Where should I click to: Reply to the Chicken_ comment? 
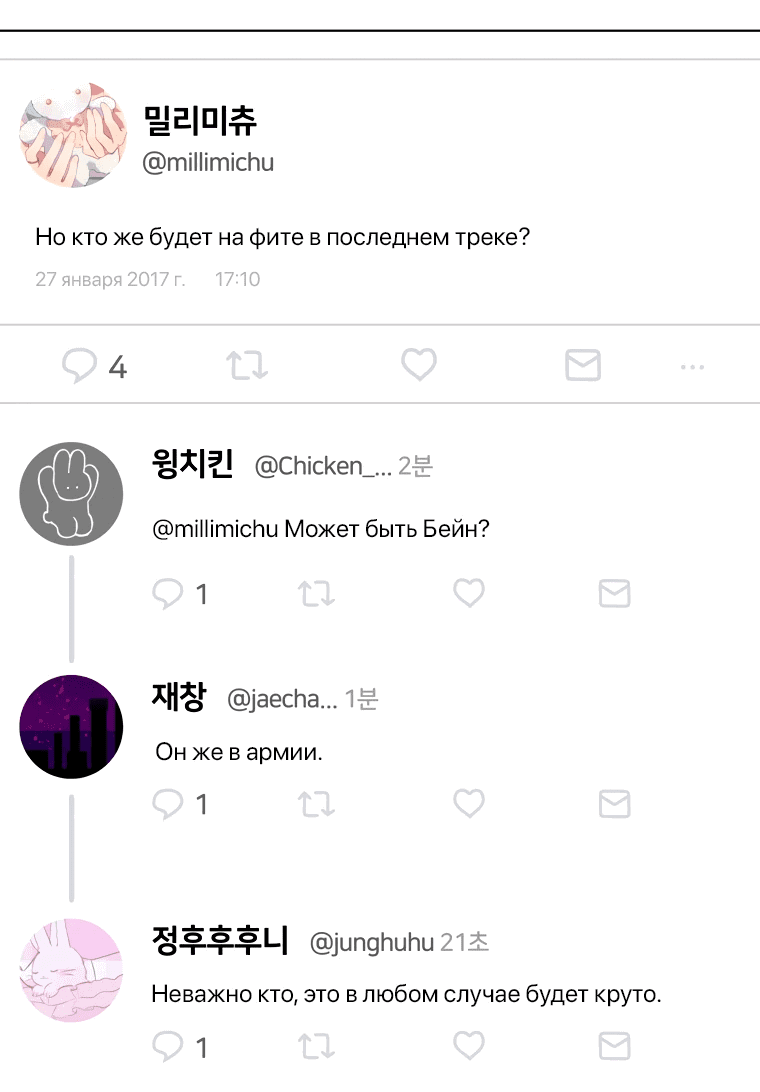tap(168, 594)
